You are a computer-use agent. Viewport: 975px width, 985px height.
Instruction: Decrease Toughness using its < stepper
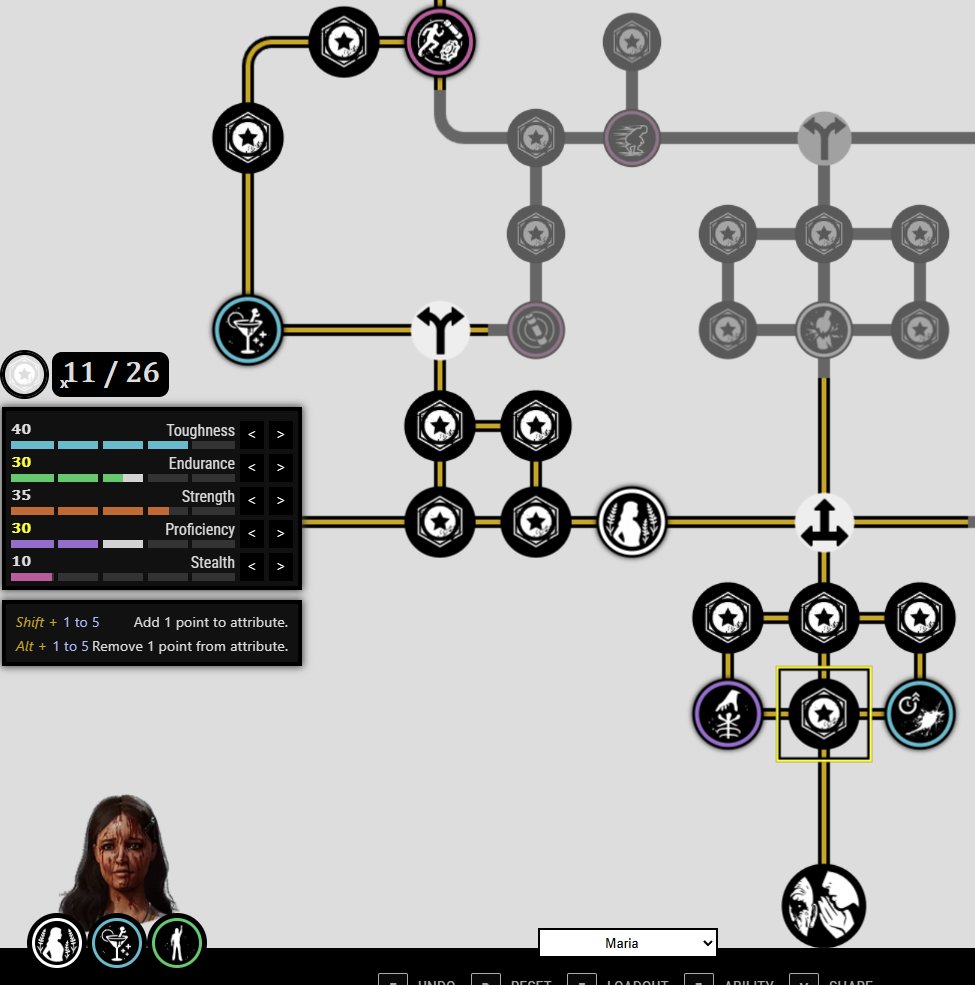(x=251, y=434)
